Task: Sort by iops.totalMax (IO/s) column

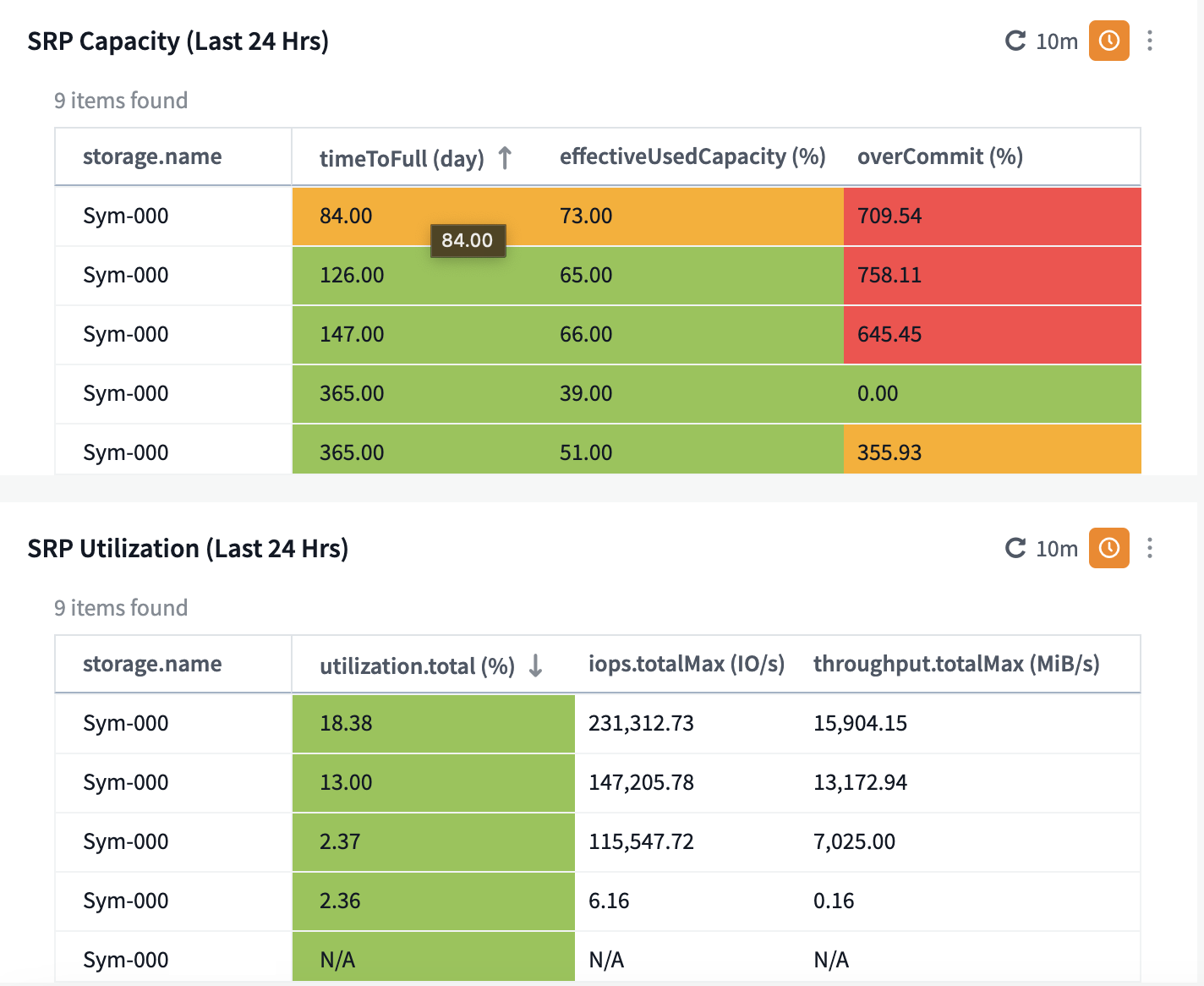Action: (686, 664)
